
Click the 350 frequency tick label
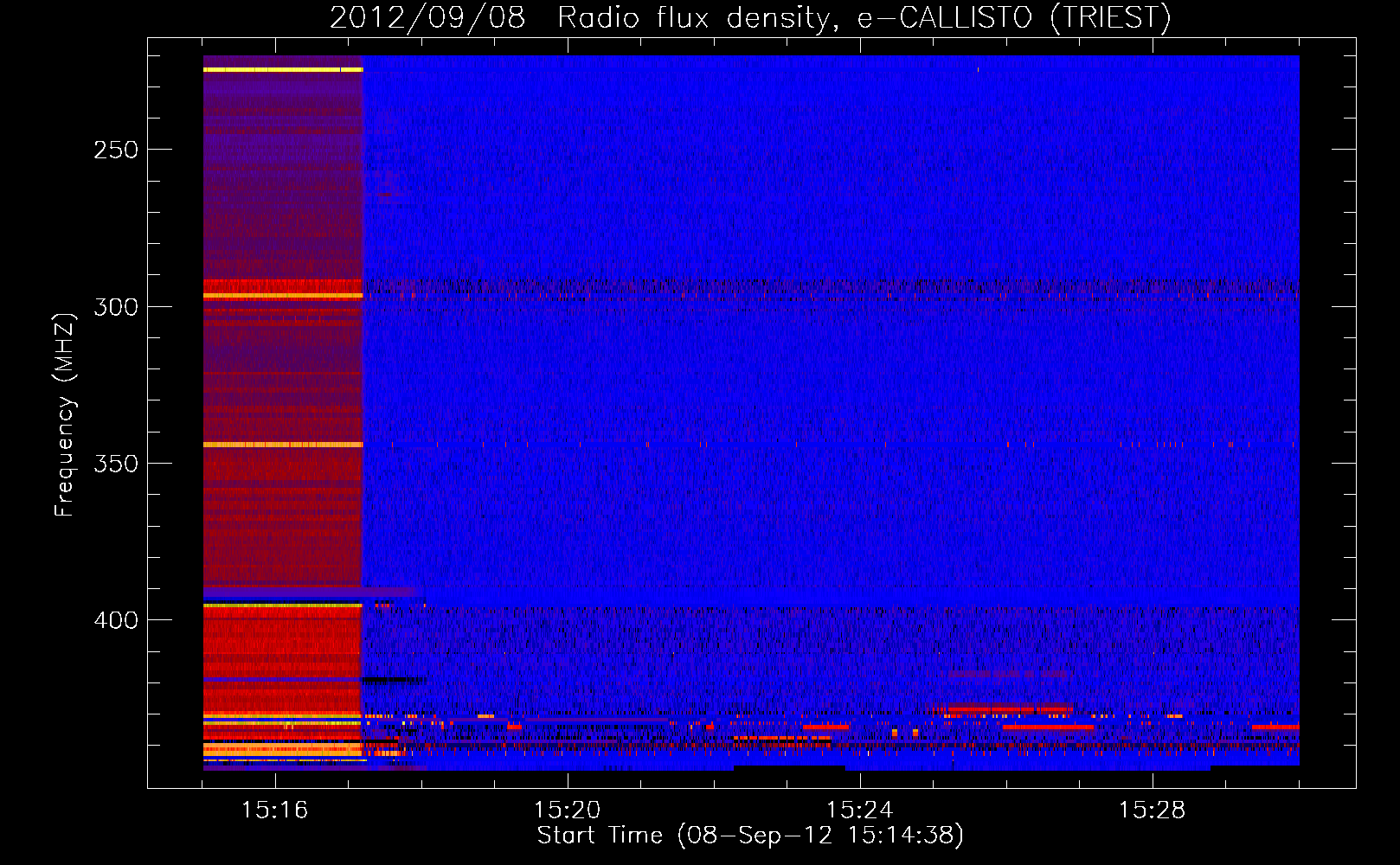tap(116, 464)
